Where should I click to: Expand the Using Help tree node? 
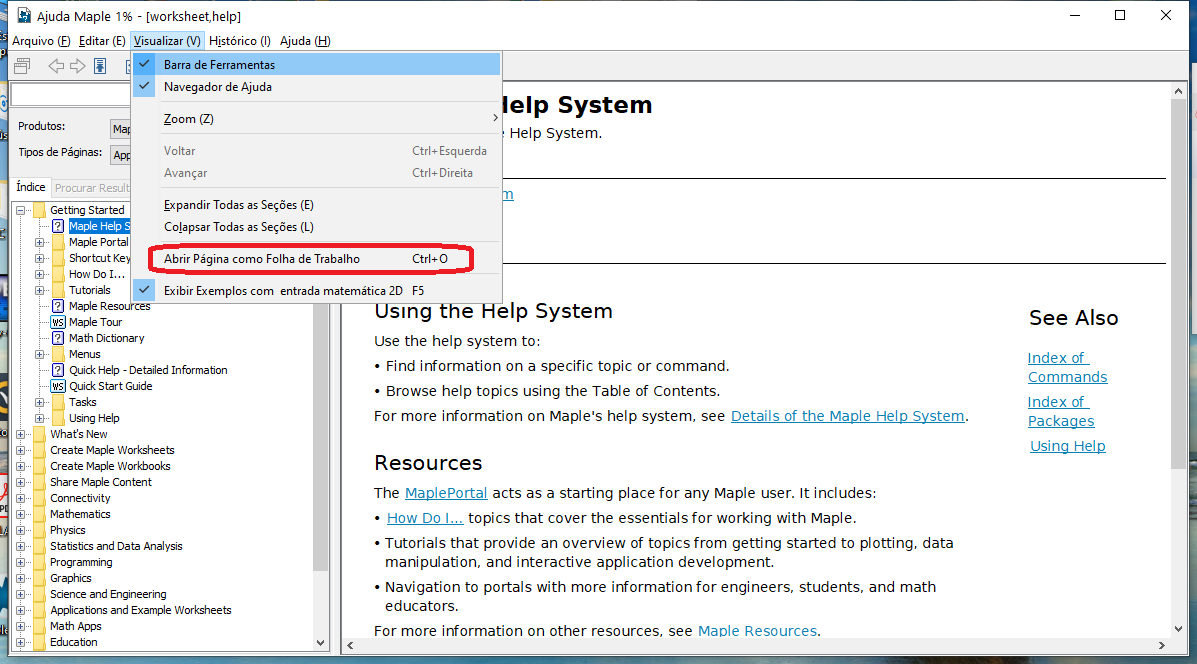40,418
